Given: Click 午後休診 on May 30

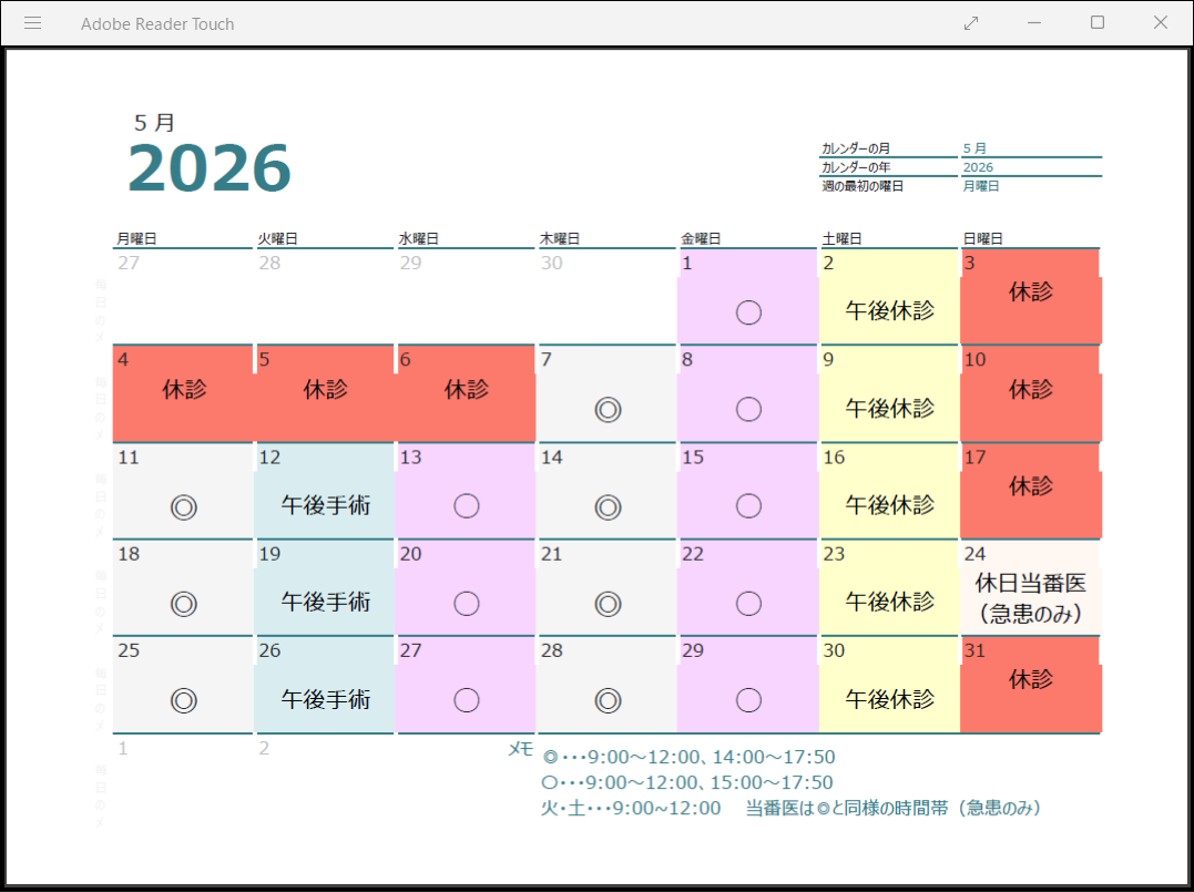Looking at the screenshot, I should pos(889,699).
